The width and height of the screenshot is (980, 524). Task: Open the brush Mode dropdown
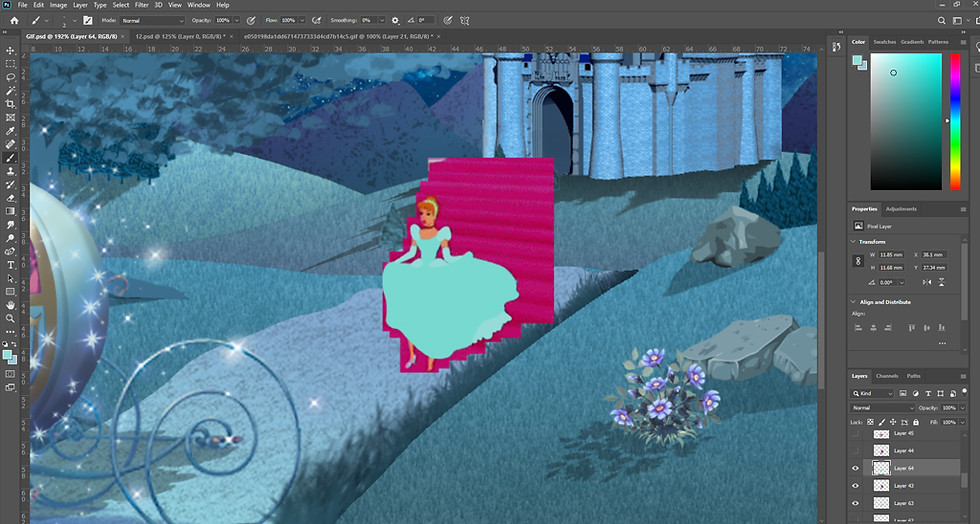(152, 20)
